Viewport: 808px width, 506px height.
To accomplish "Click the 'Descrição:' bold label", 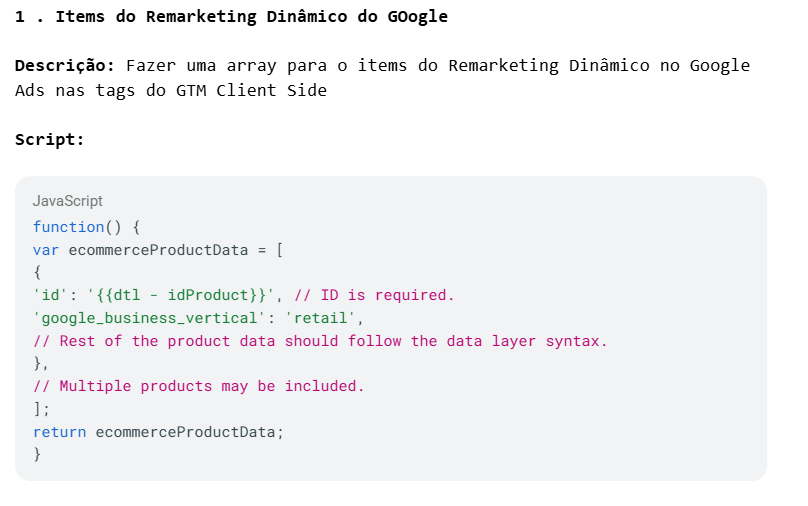I will coord(65,66).
